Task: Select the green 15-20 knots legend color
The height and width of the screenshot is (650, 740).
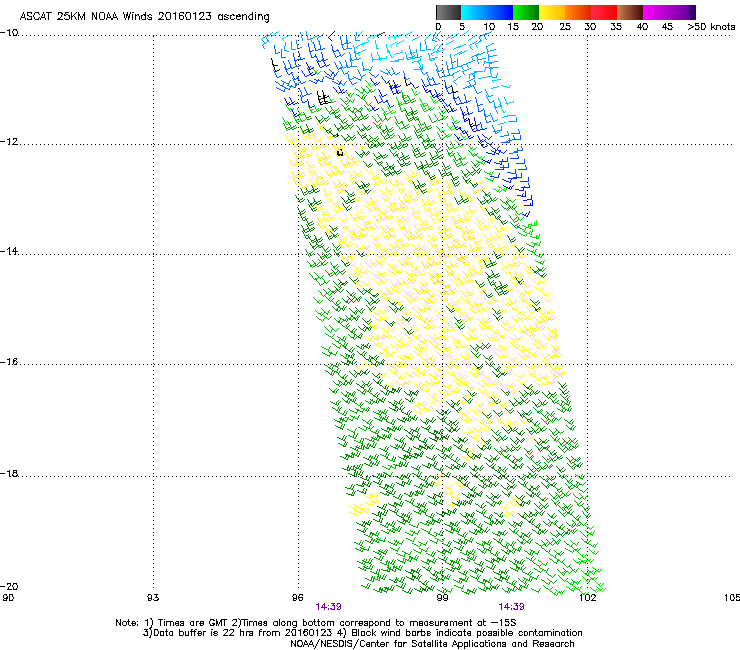Action: (x=526, y=12)
